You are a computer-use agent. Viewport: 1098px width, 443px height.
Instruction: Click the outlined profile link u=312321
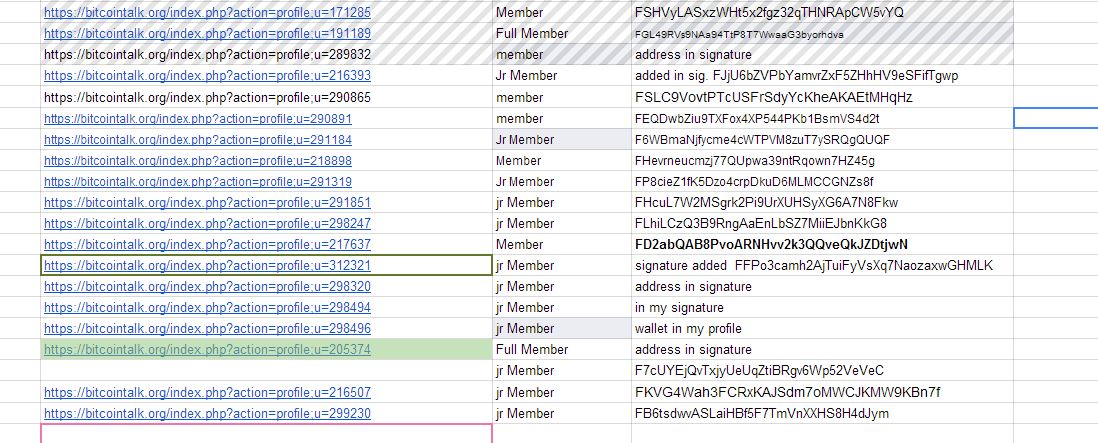coord(207,265)
